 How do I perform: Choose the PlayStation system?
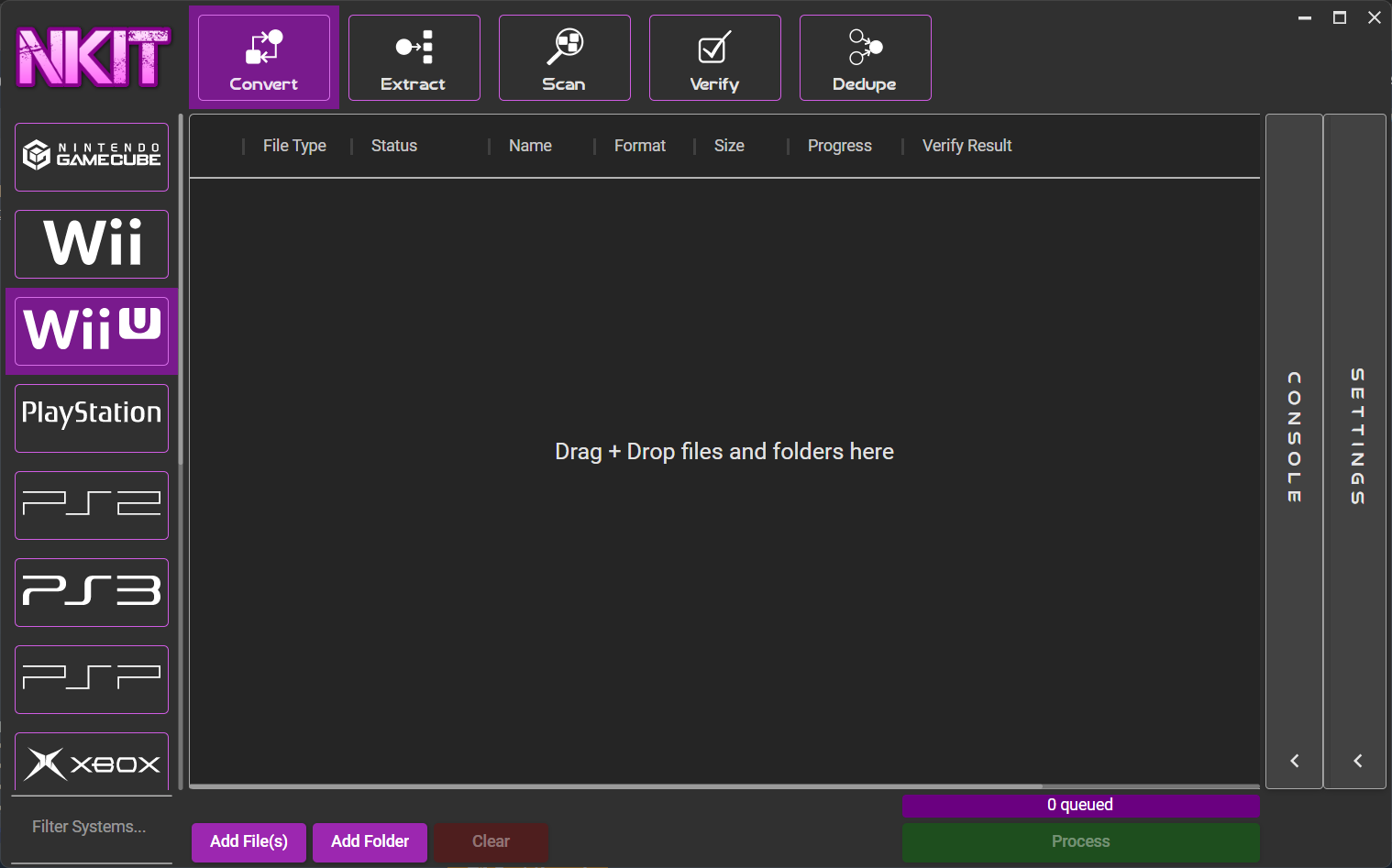92,418
